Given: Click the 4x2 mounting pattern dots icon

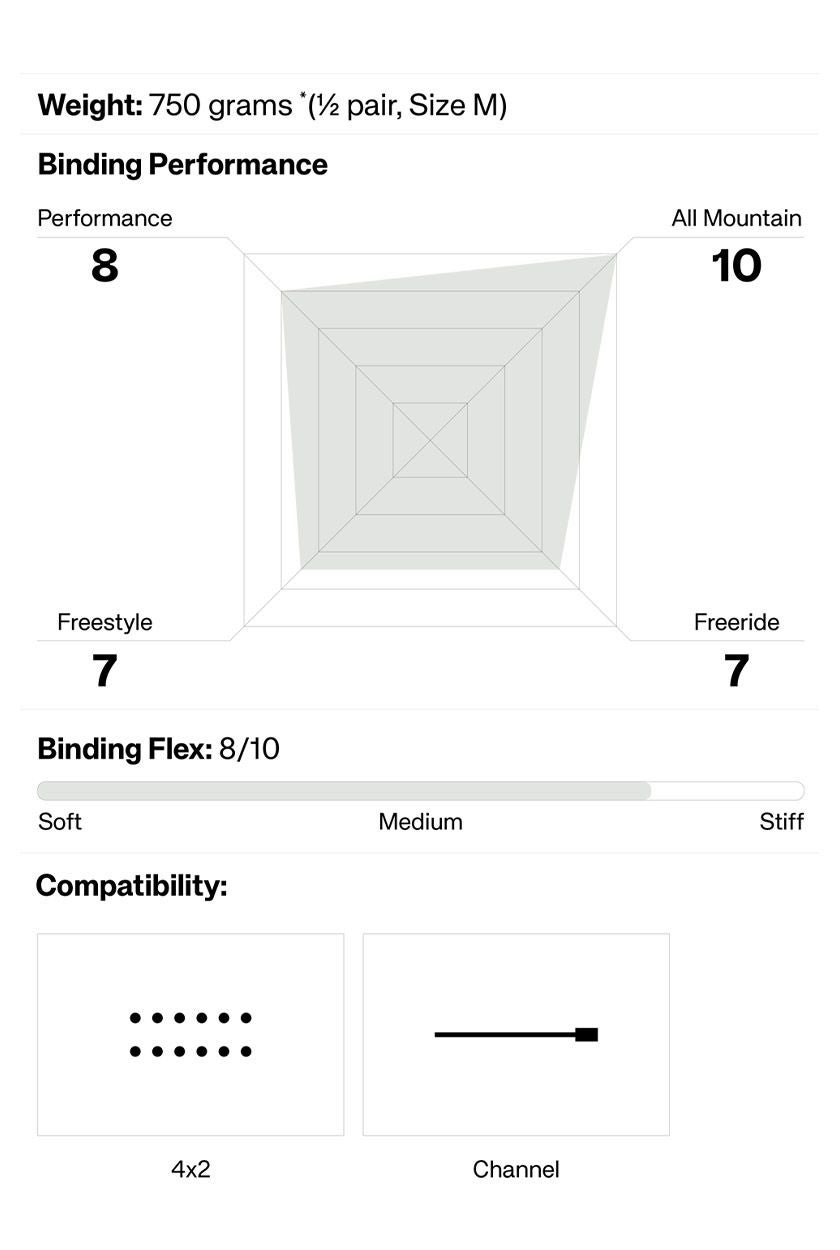Looking at the screenshot, I should click(x=190, y=1034).
